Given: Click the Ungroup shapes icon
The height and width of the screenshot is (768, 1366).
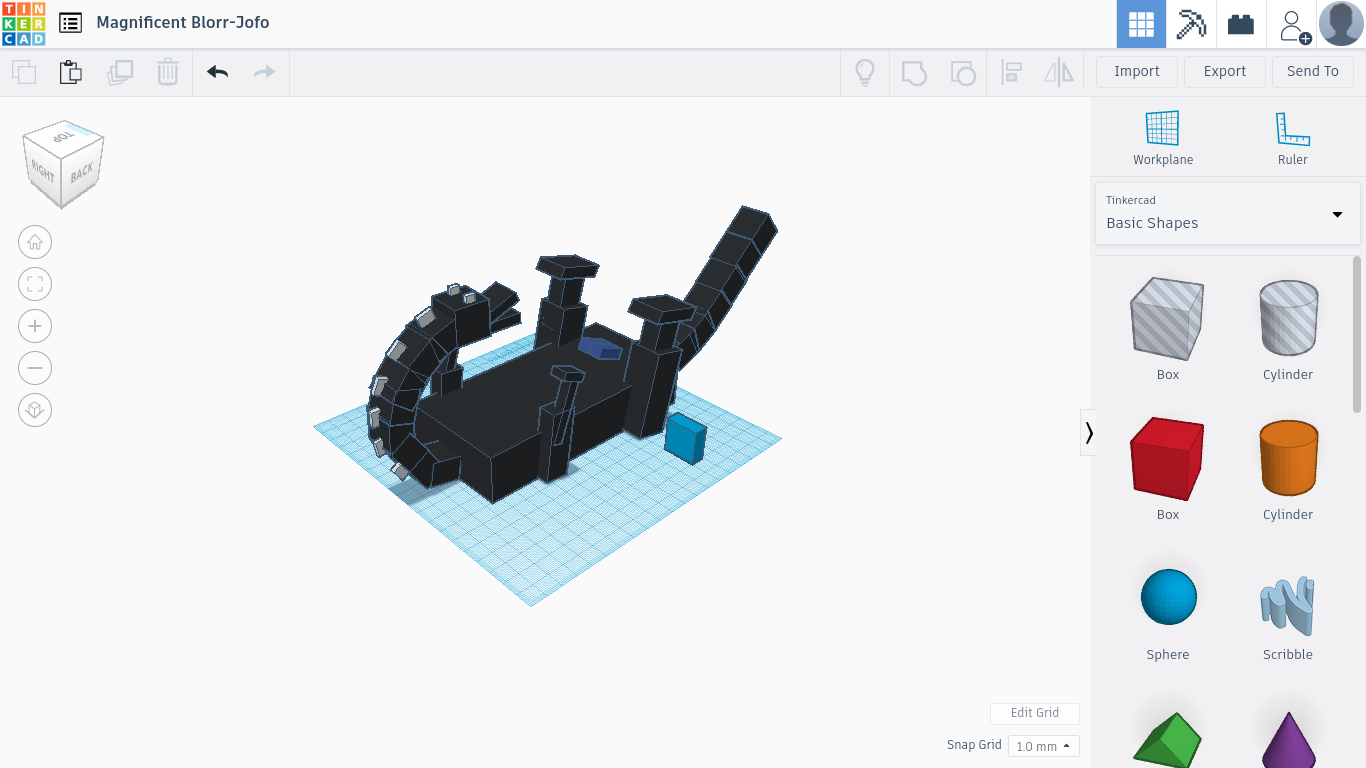Looking at the screenshot, I should point(962,72).
